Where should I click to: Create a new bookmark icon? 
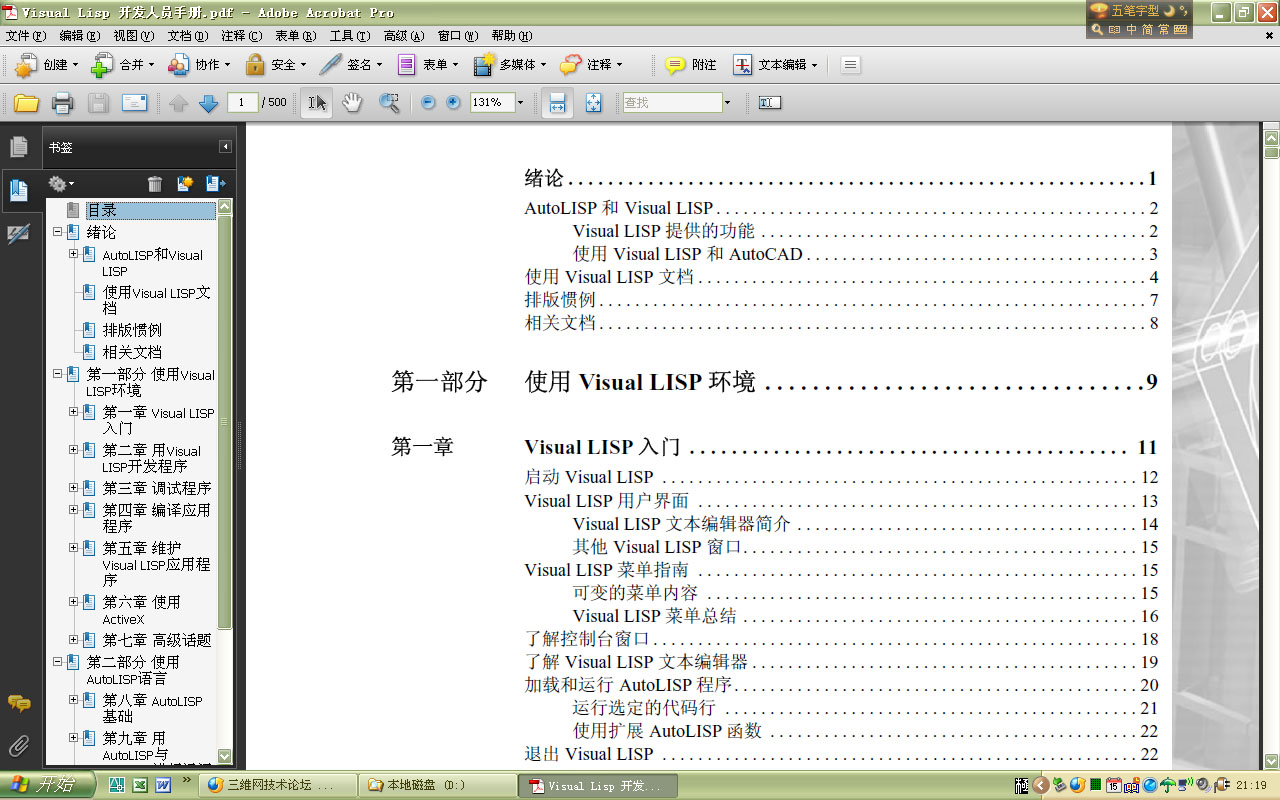tap(185, 183)
